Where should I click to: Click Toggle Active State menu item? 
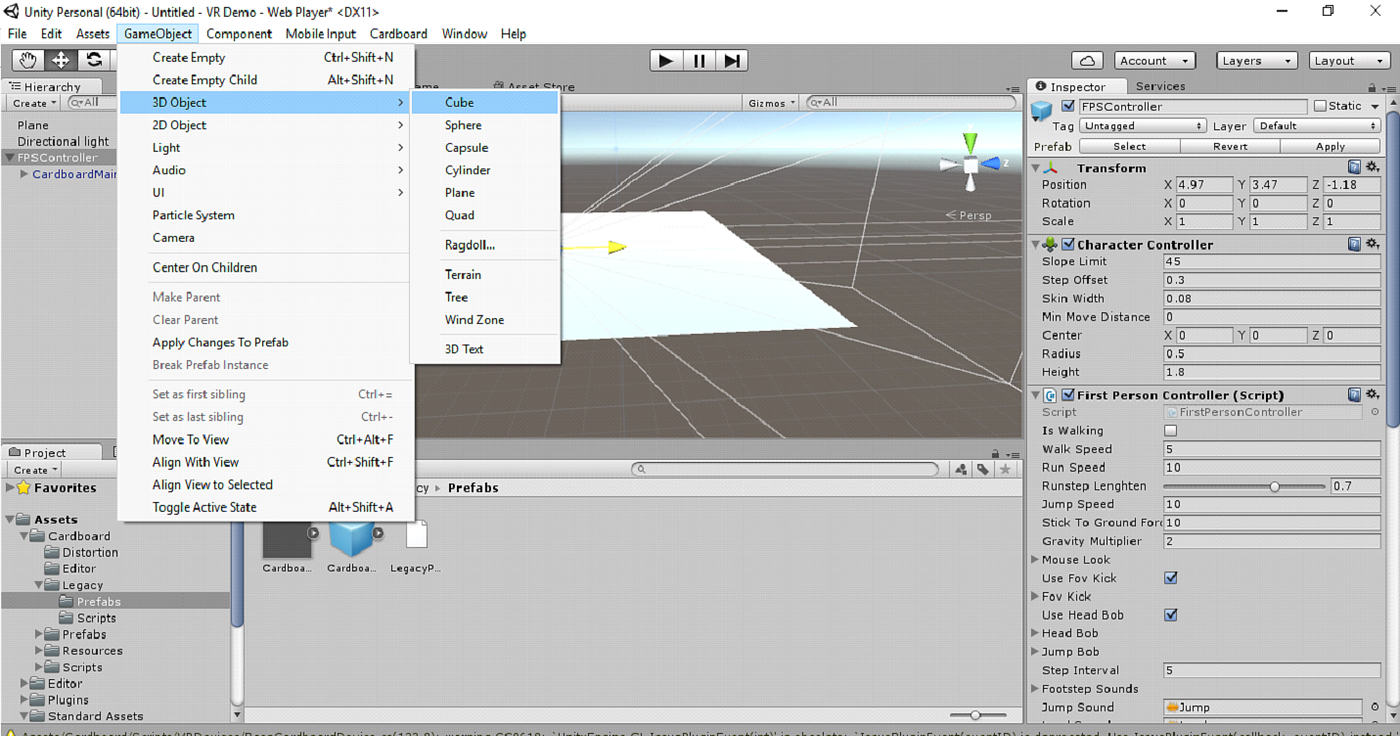click(x=264, y=507)
